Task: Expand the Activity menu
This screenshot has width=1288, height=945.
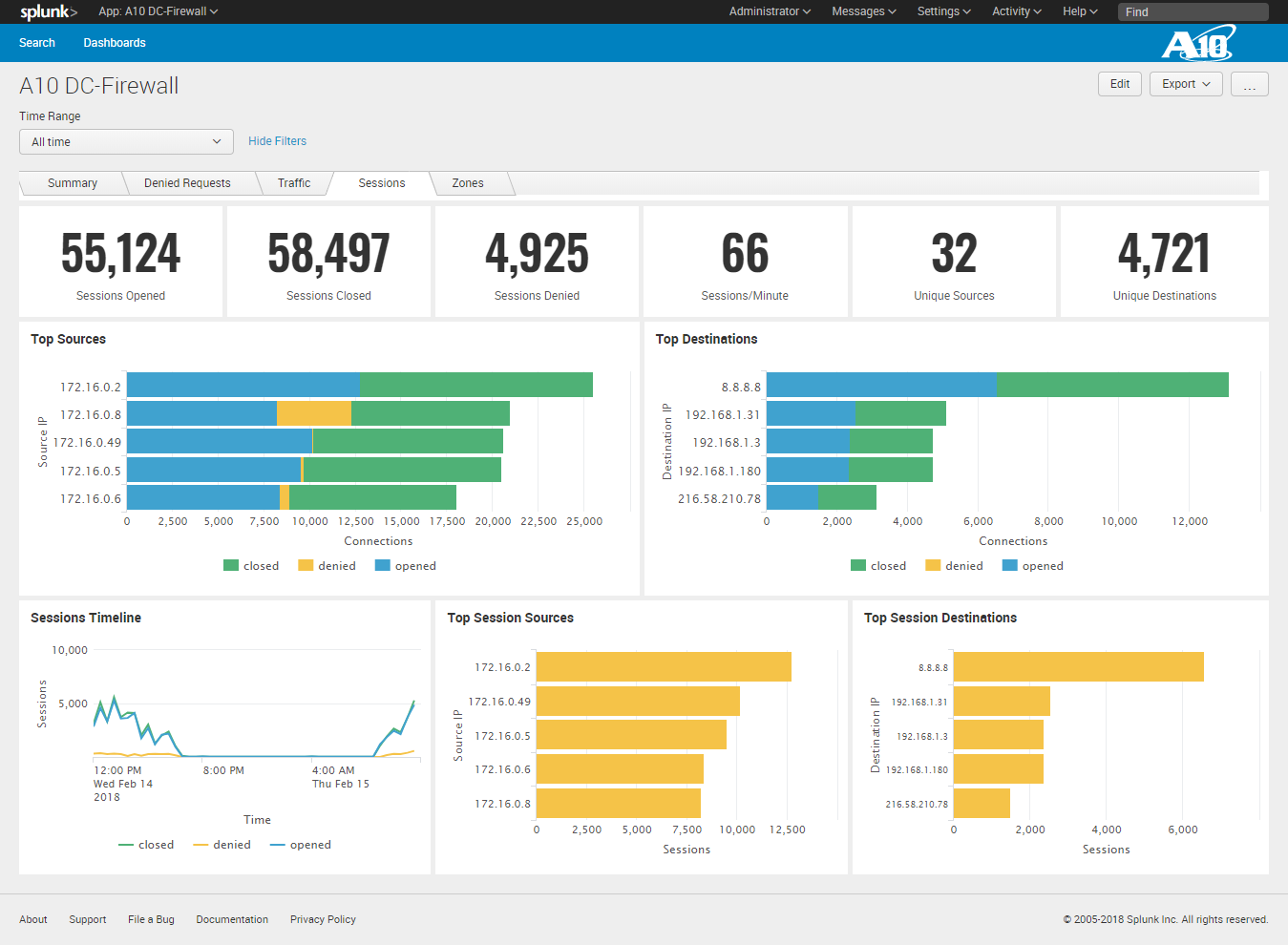Action: pyautogui.click(x=1017, y=11)
